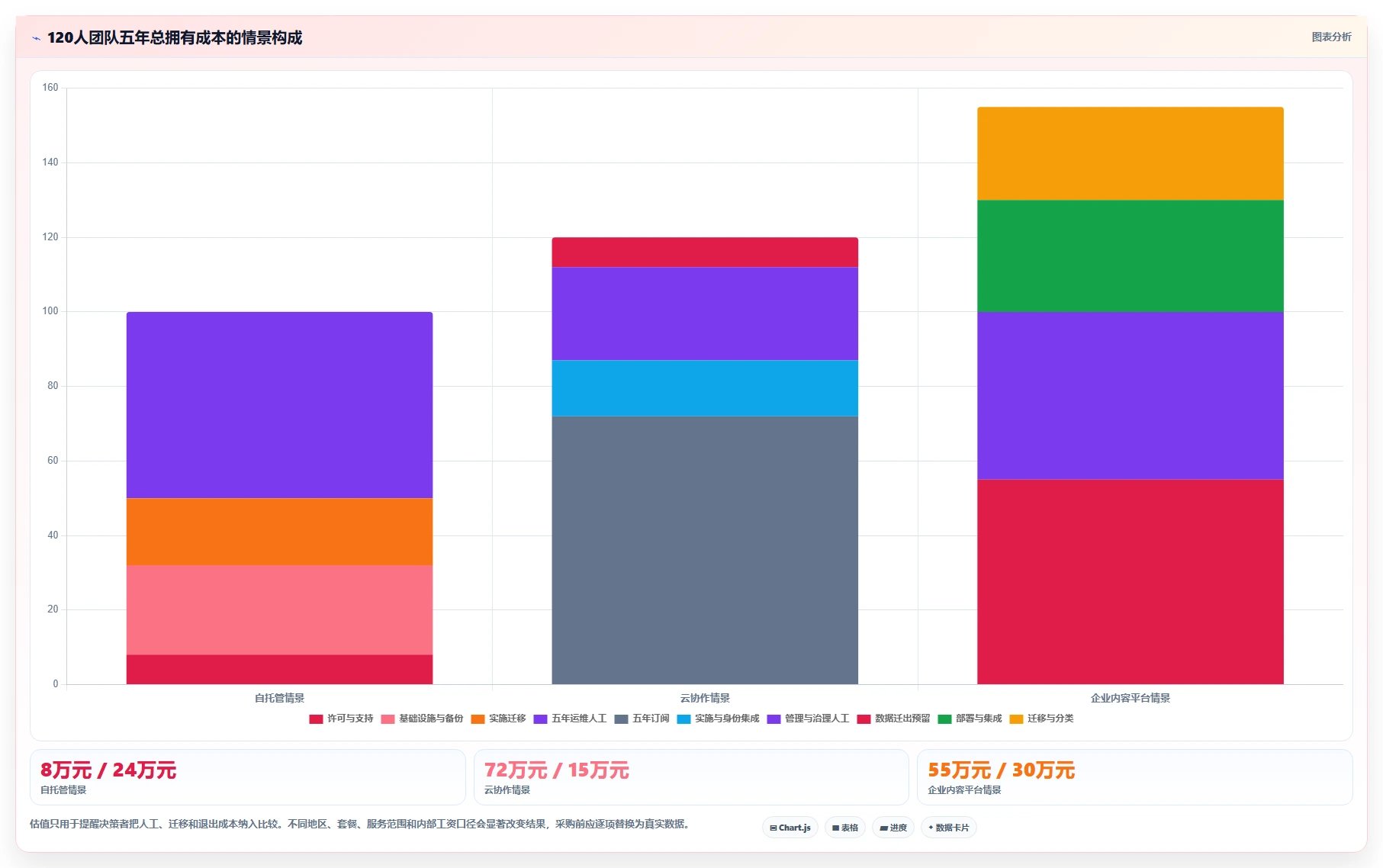Viewport: 1383px width, 868px height.
Task: Click the 160 y-axis tick label
Action: (50, 88)
